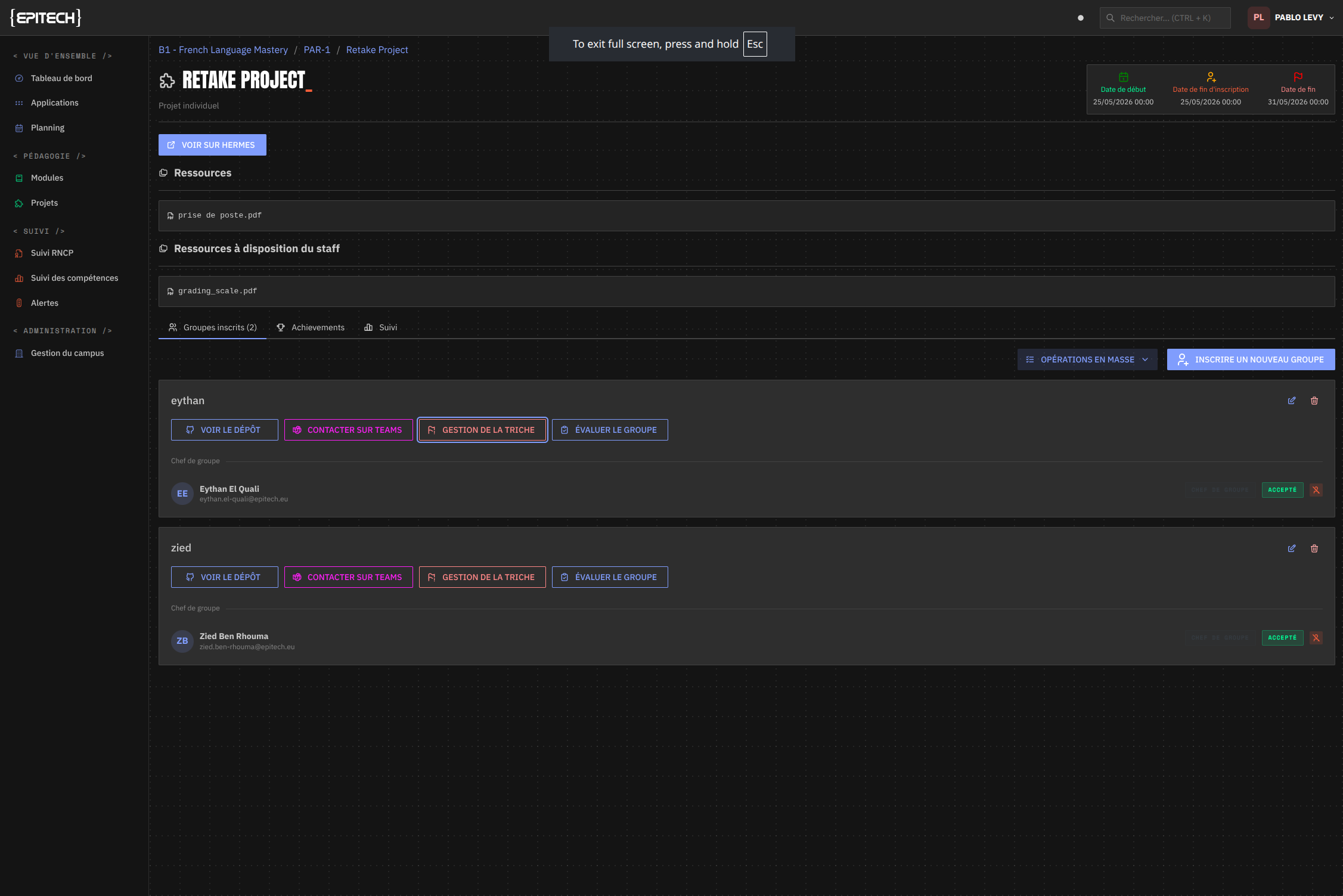Switch to the Suivi tab
Viewport: 1343px width, 896px height.
381,327
